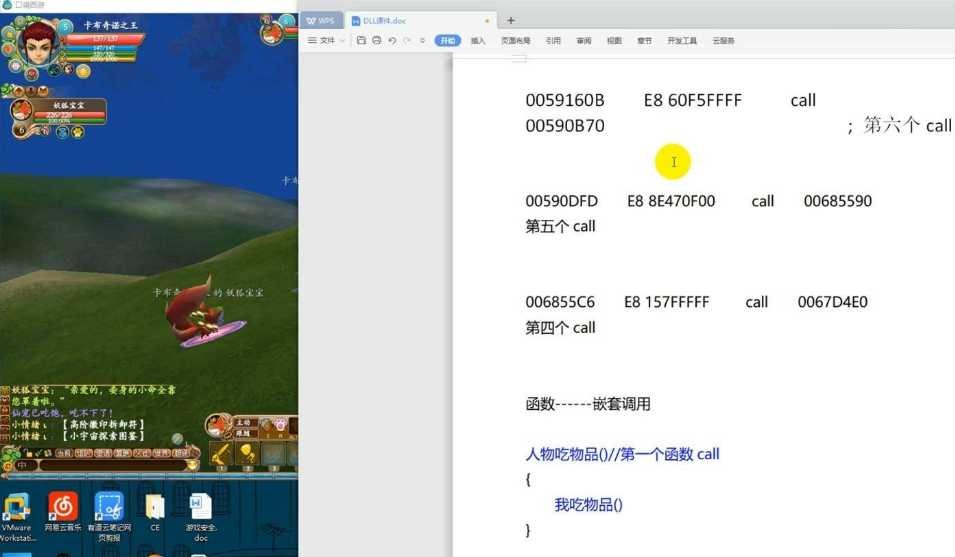Select the 页面布局 ribbon tab
This screenshot has height=557, width=955.
point(515,40)
